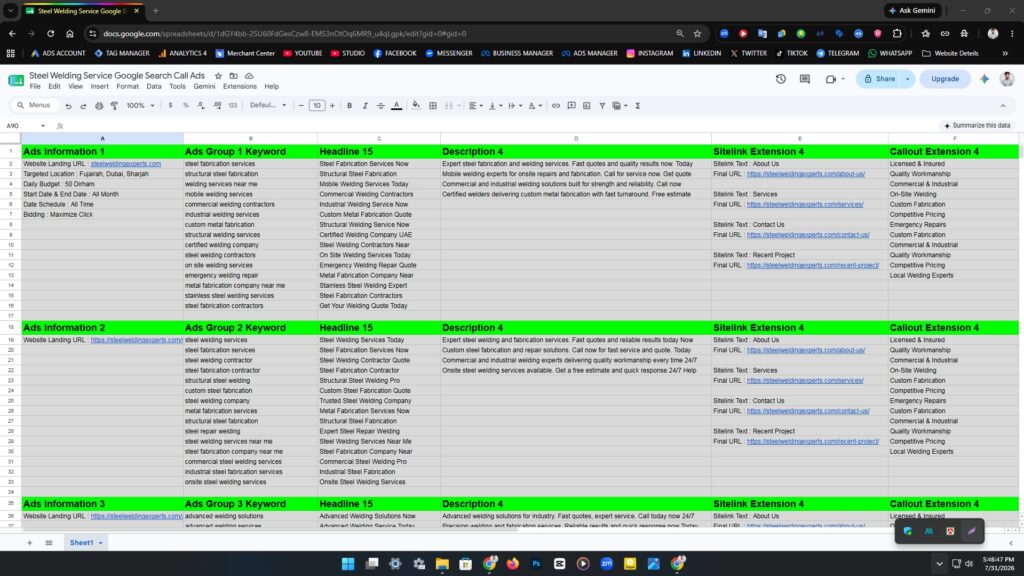Open recent-project link in row 12

click(813, 265)
